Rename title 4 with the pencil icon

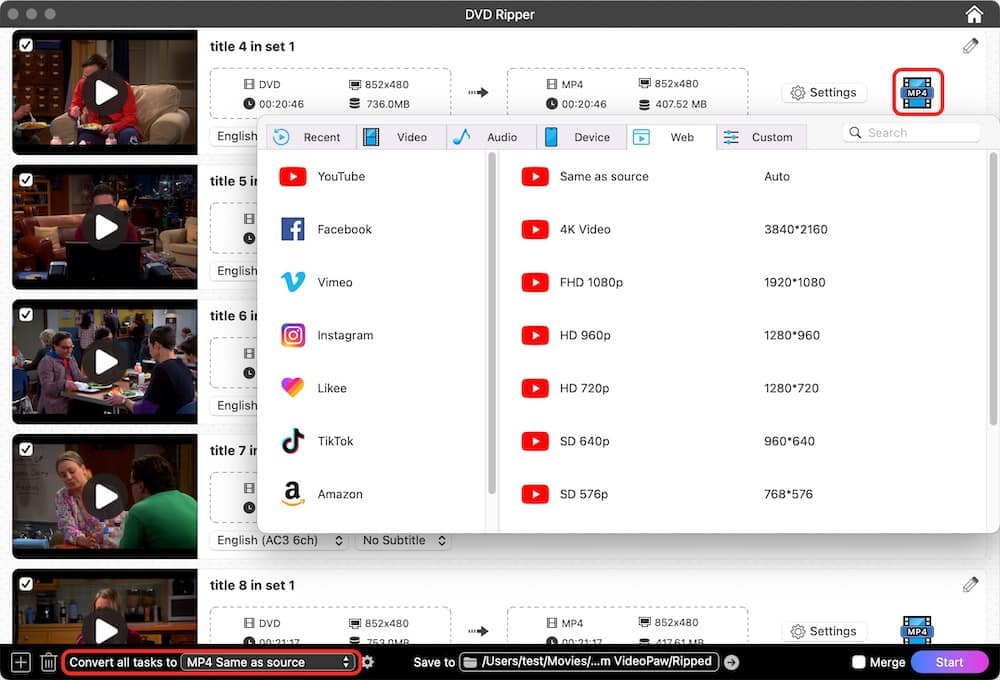(x=969, y=45)
